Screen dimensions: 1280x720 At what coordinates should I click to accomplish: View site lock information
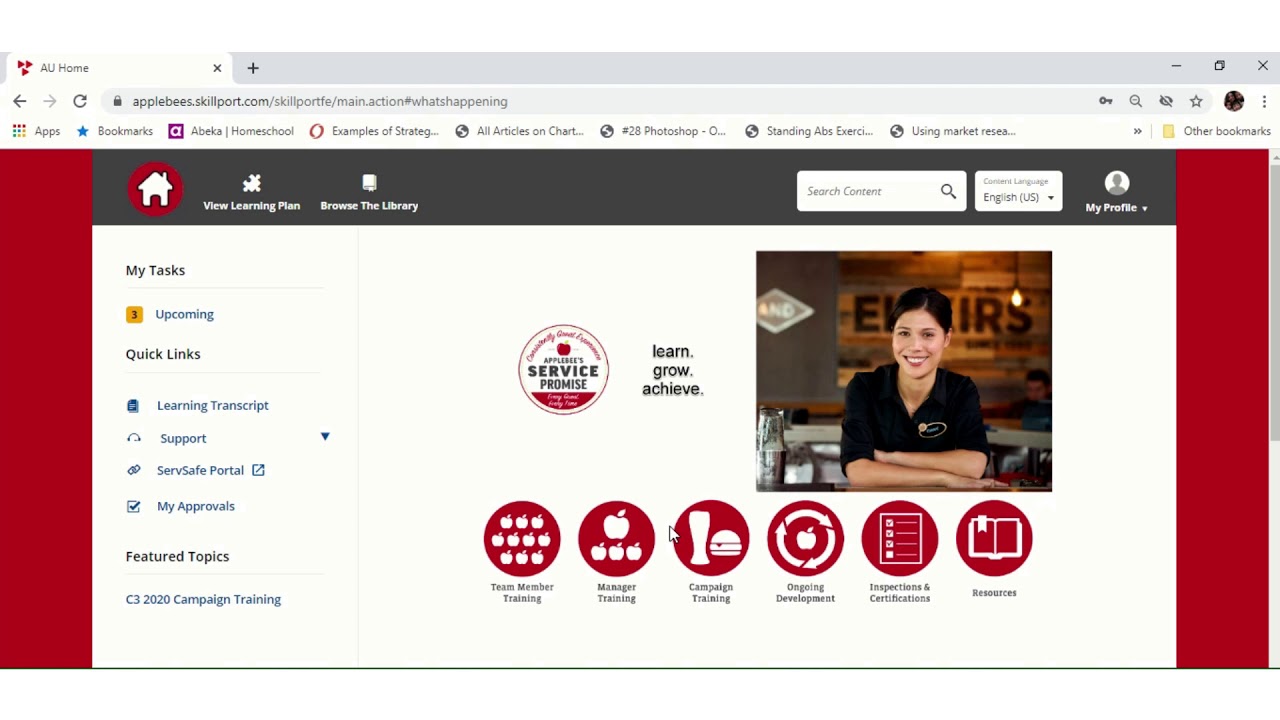click(x=118, y=101)
